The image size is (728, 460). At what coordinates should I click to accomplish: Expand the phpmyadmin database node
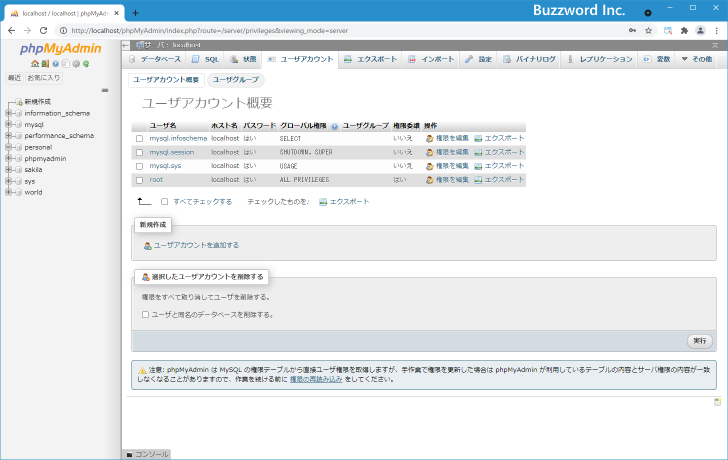(8, 158)
